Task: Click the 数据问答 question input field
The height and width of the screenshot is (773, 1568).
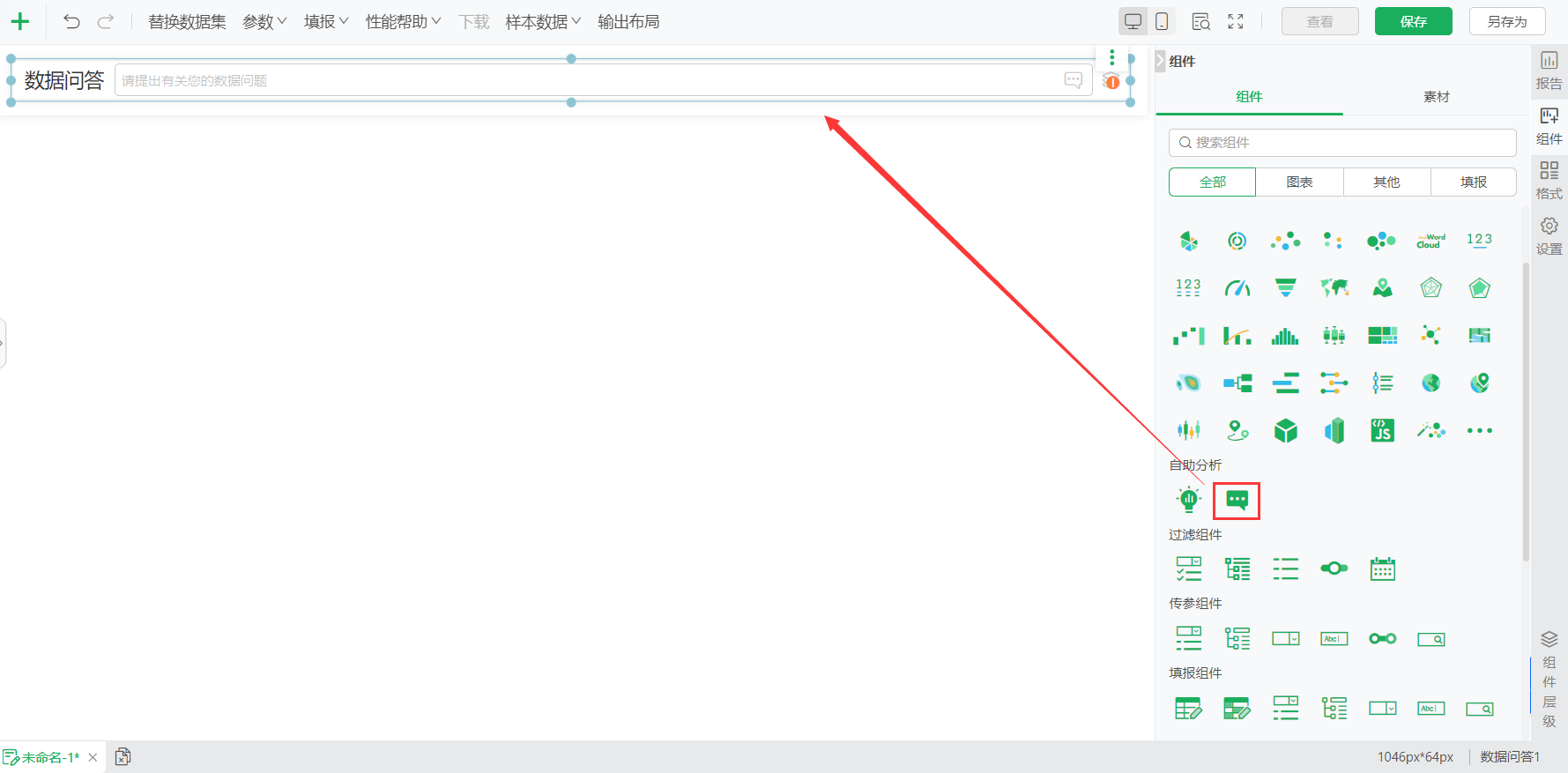Action: (604, 80)
